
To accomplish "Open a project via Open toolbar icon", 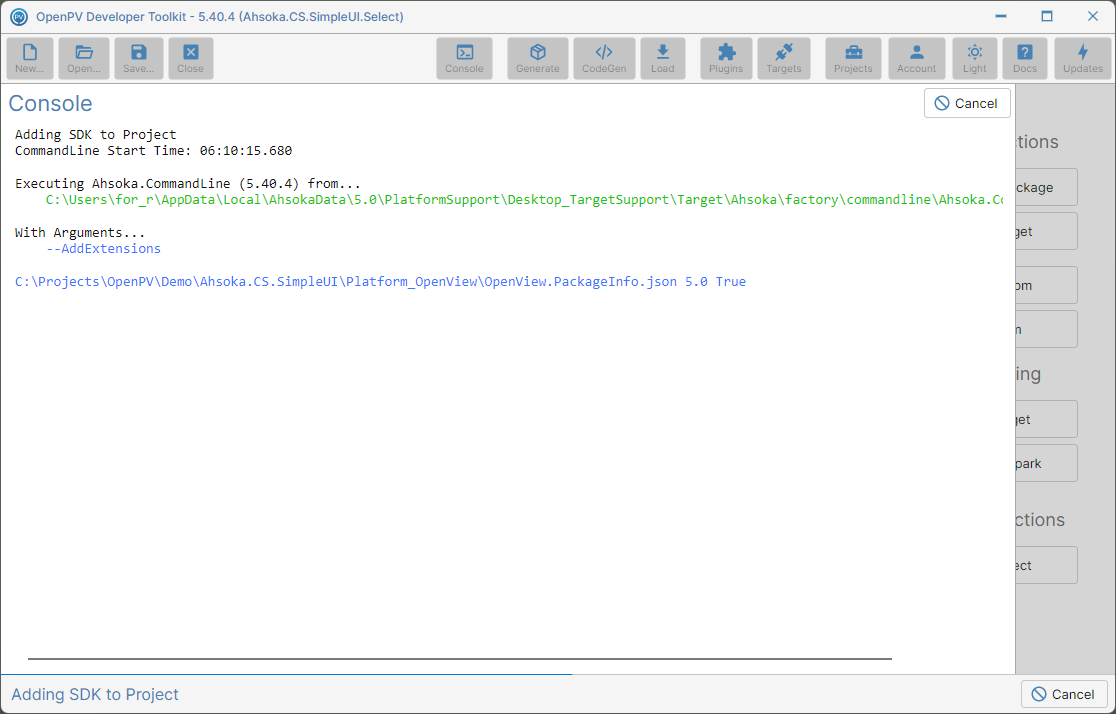I will [84, 58].
